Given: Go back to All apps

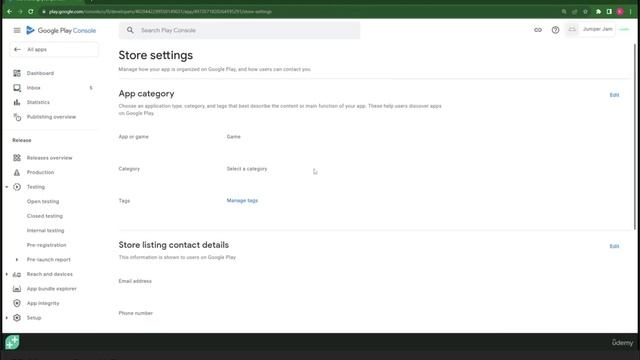Looking at the screenshot, I should [54, 49].
